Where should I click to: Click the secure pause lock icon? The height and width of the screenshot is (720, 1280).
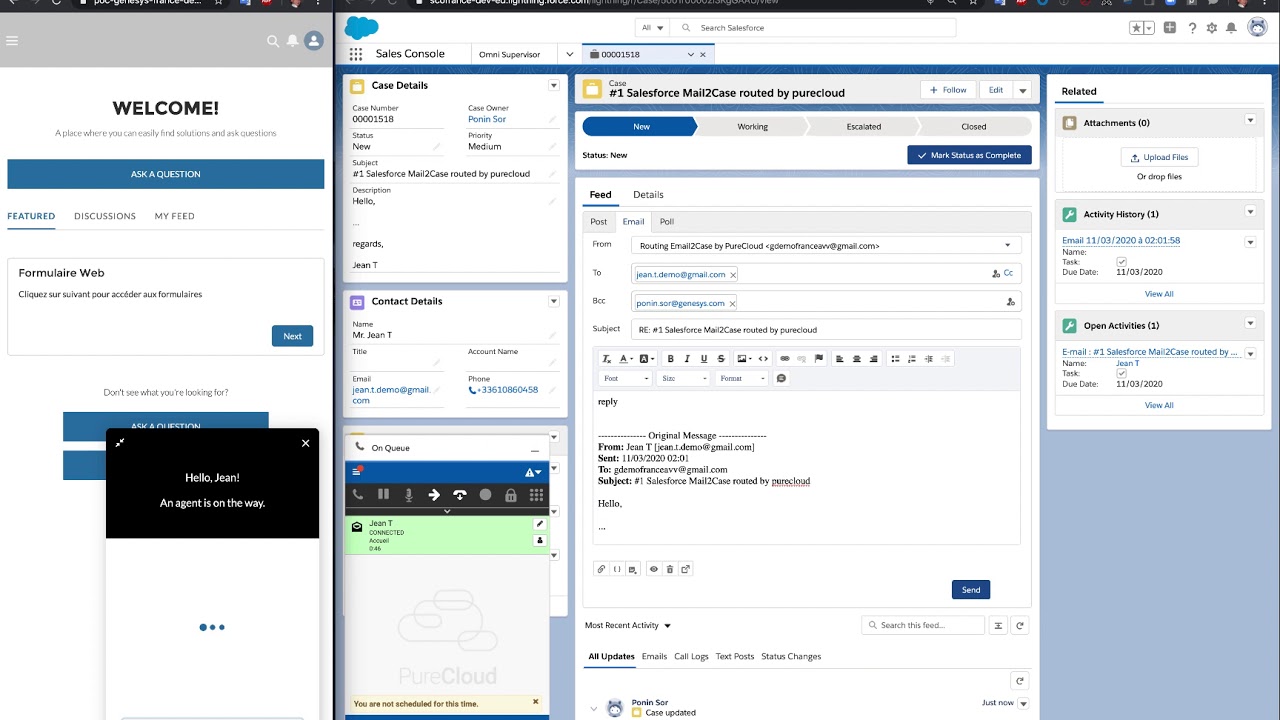click(x=511, y=495)
